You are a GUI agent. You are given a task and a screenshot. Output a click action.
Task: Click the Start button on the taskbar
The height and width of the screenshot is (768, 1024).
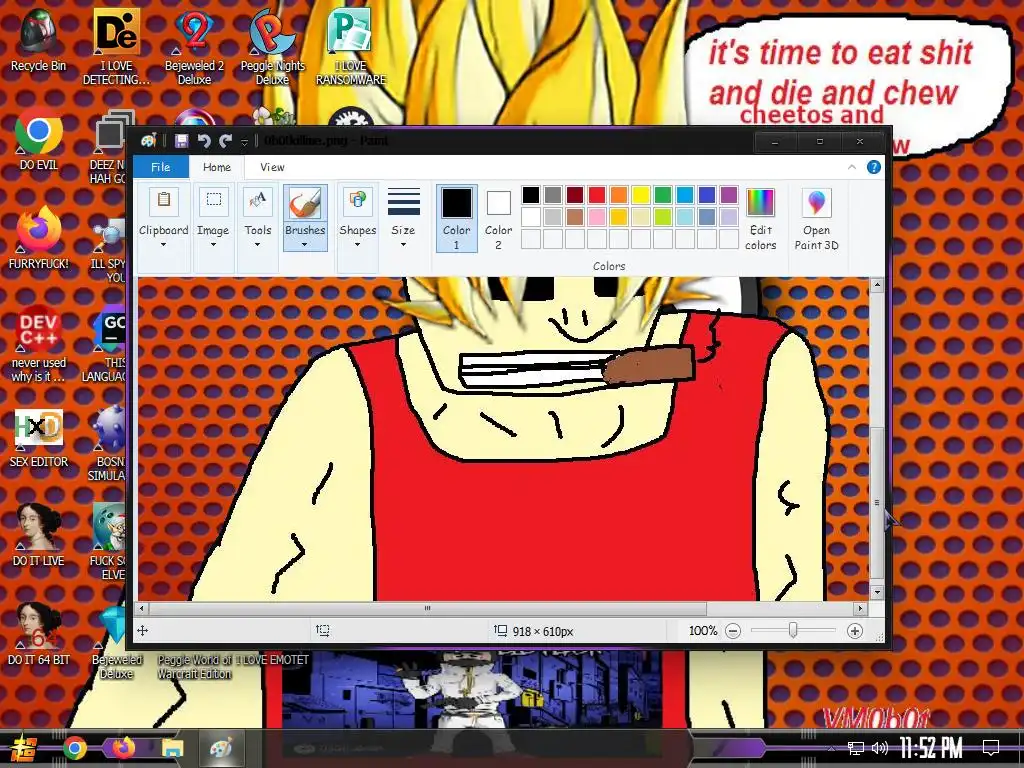pos(24,748)
